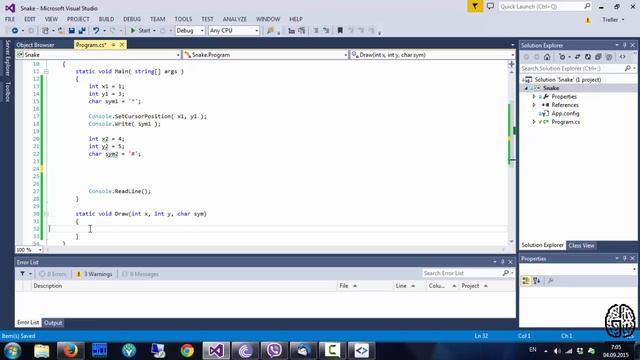640x360 pixels.
Task: Open the FILE menu
Action: (10, 19)
